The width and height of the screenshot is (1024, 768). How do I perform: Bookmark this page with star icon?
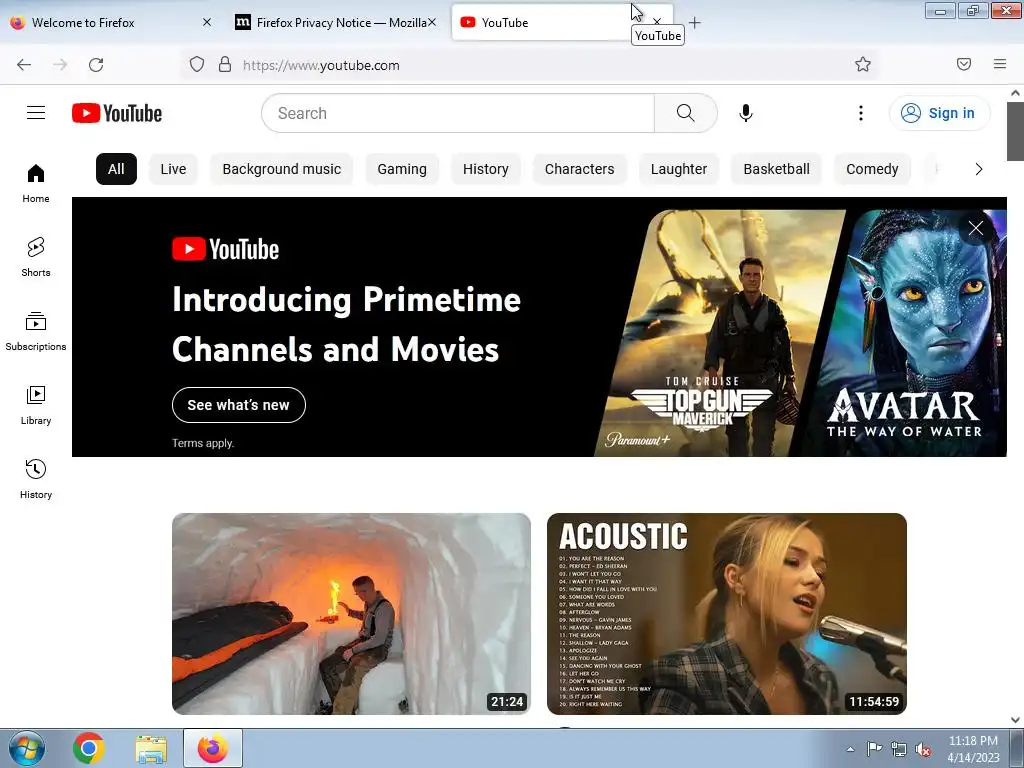[863, 64]
